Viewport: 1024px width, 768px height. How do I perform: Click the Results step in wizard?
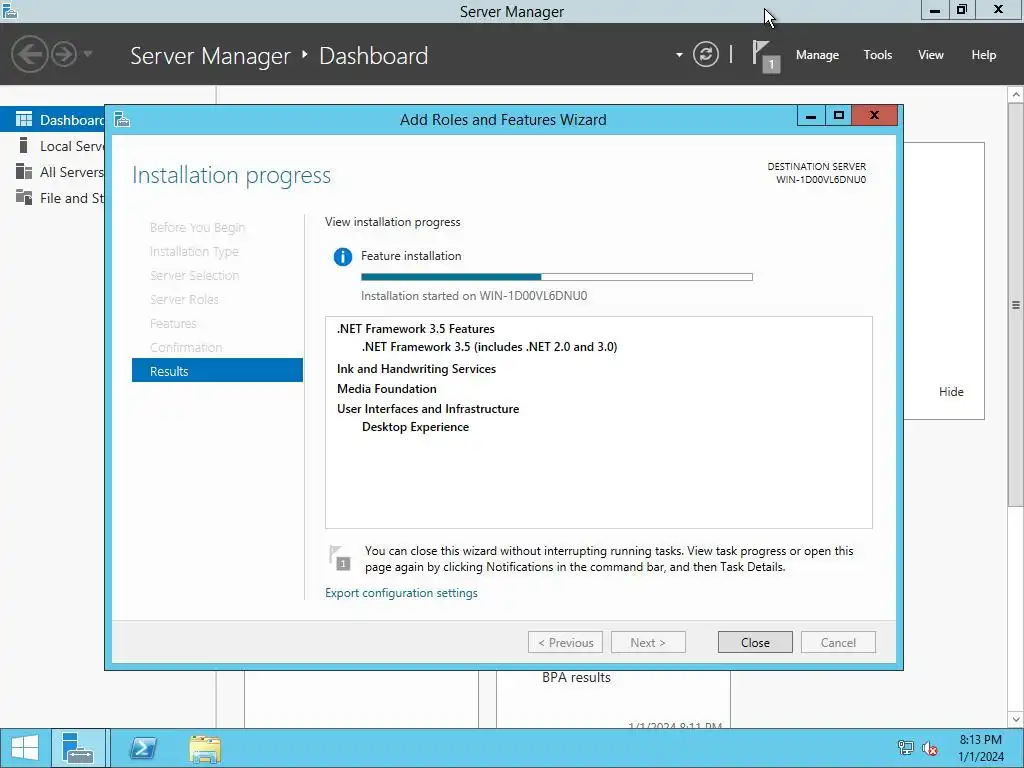tap(217, 371)
